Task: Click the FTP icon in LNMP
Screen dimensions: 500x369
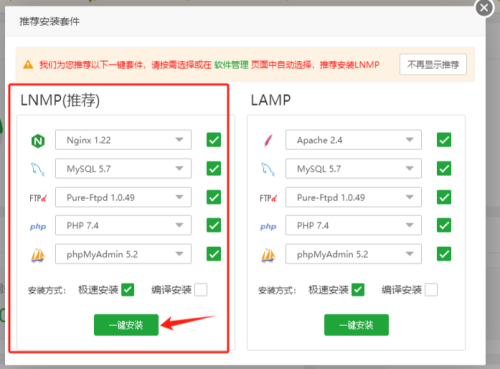Action: [38, 198]
